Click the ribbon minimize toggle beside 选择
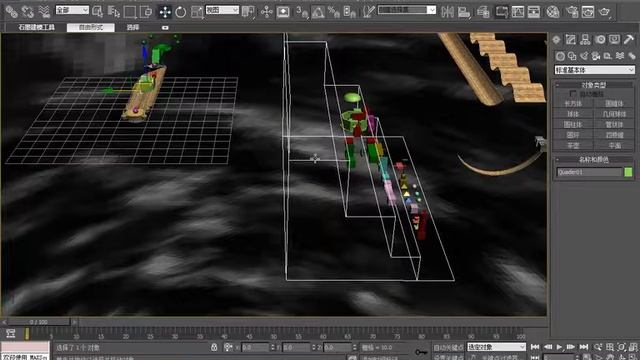Viewport: 640px width, 360px height. 165,28
